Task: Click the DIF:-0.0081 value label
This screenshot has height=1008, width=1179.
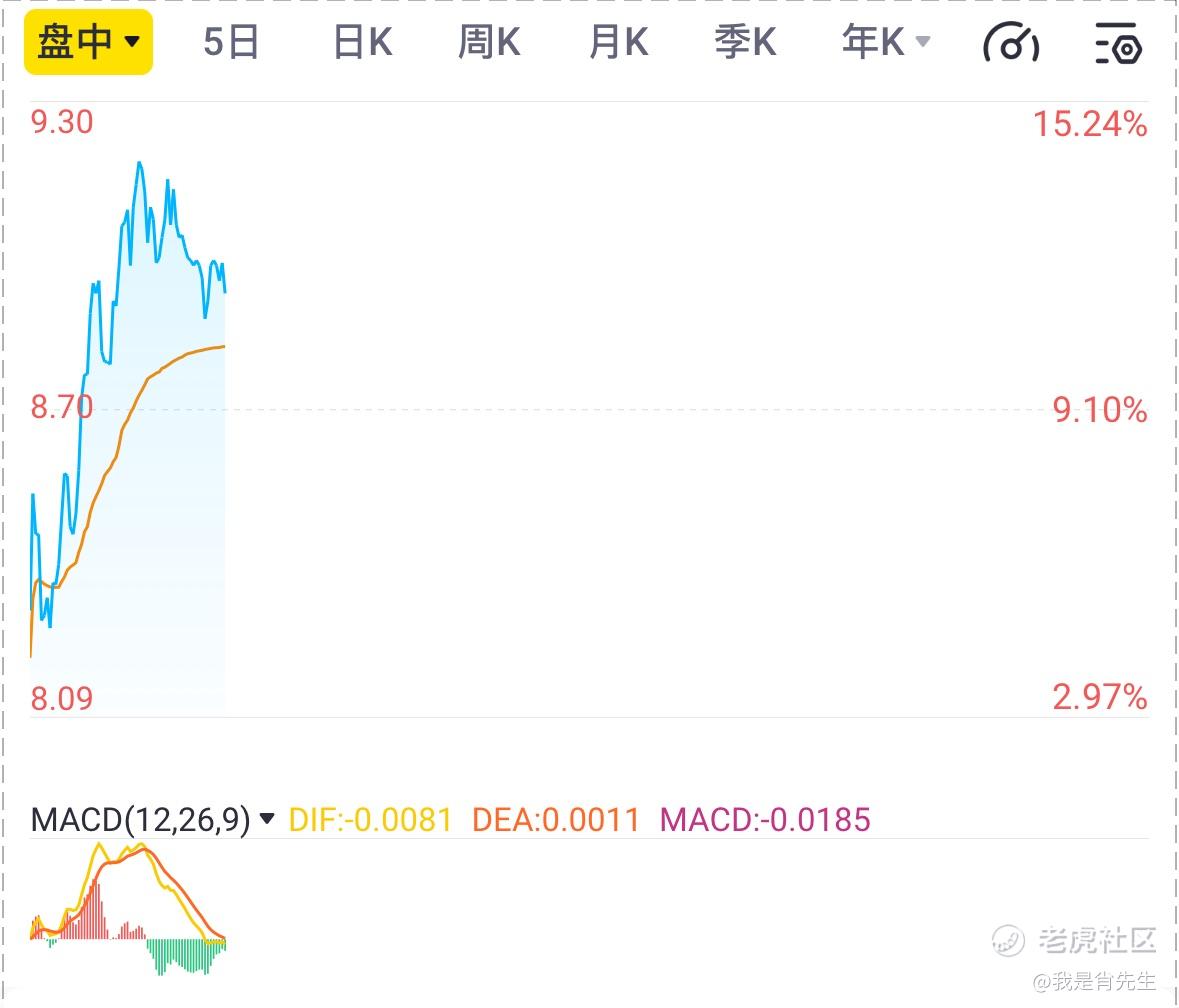Action: coord(370,819)
